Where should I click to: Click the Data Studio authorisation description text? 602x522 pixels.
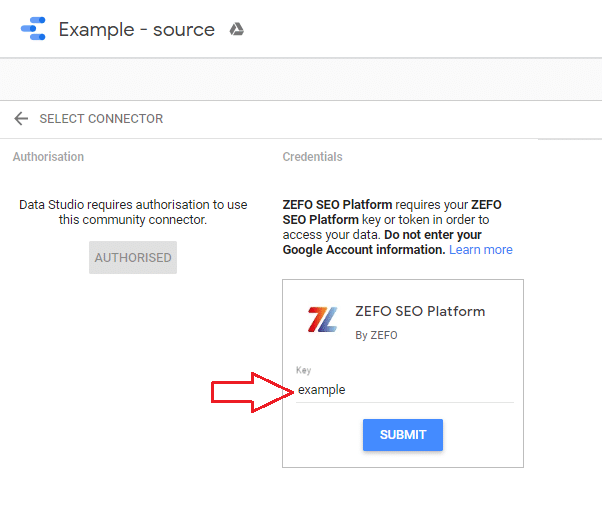point(133,212)
